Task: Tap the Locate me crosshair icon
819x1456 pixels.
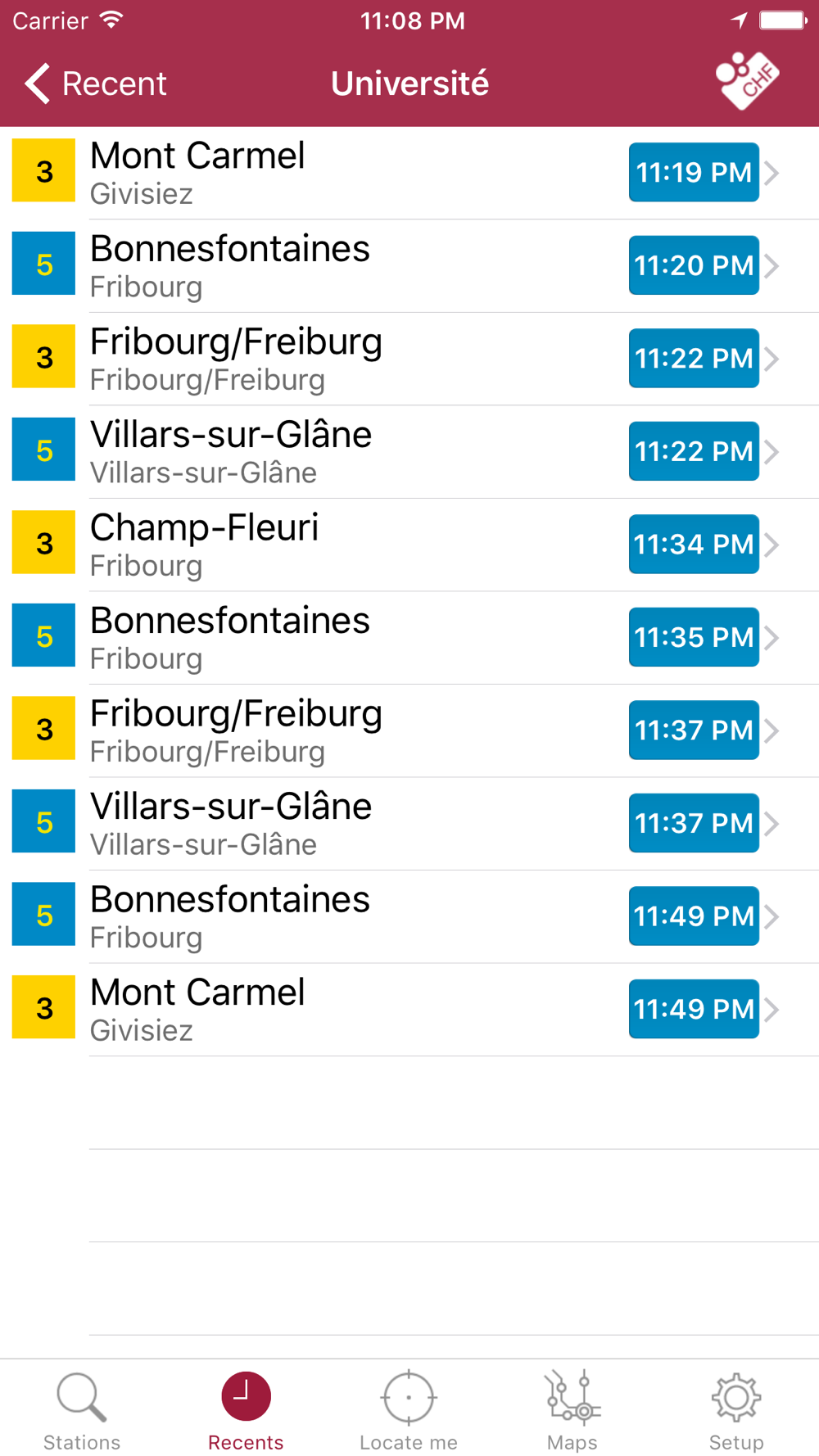Action: [409, 1397]
